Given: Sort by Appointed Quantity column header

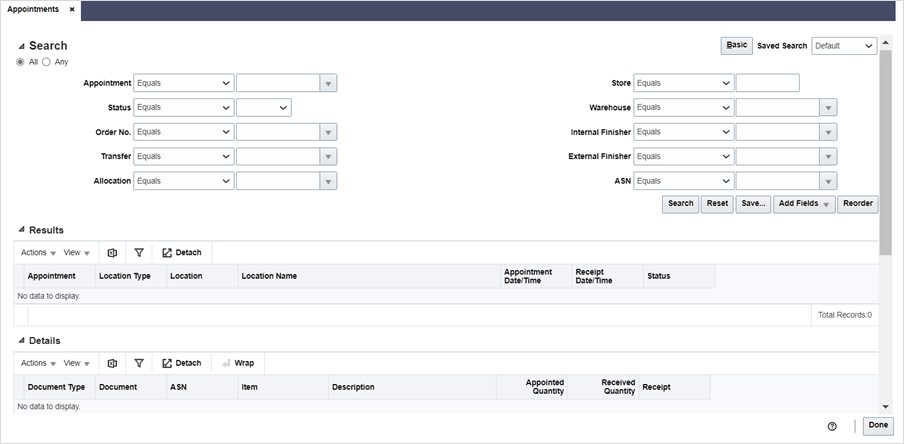Looking at the screenshot, I should (x=532, y=387).
